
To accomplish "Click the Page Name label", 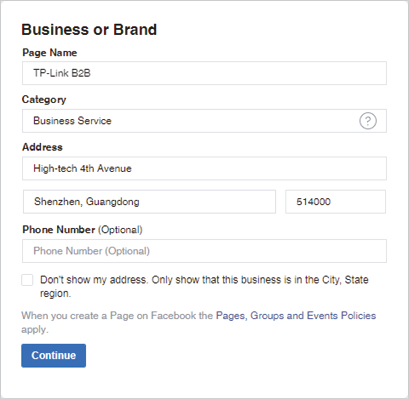I will (50, 53).
